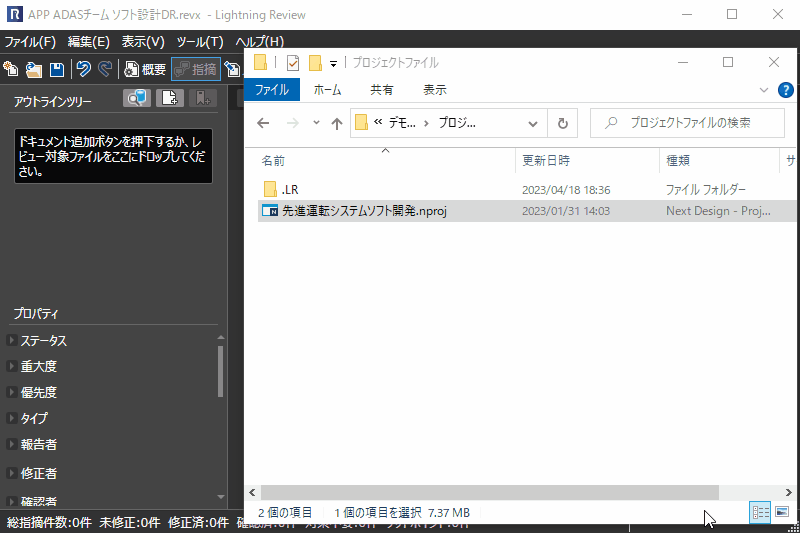This screenshot has height=533, width=800.
Task: Open the Explorer ホーム ribbon tab
Action: [327, 90]
